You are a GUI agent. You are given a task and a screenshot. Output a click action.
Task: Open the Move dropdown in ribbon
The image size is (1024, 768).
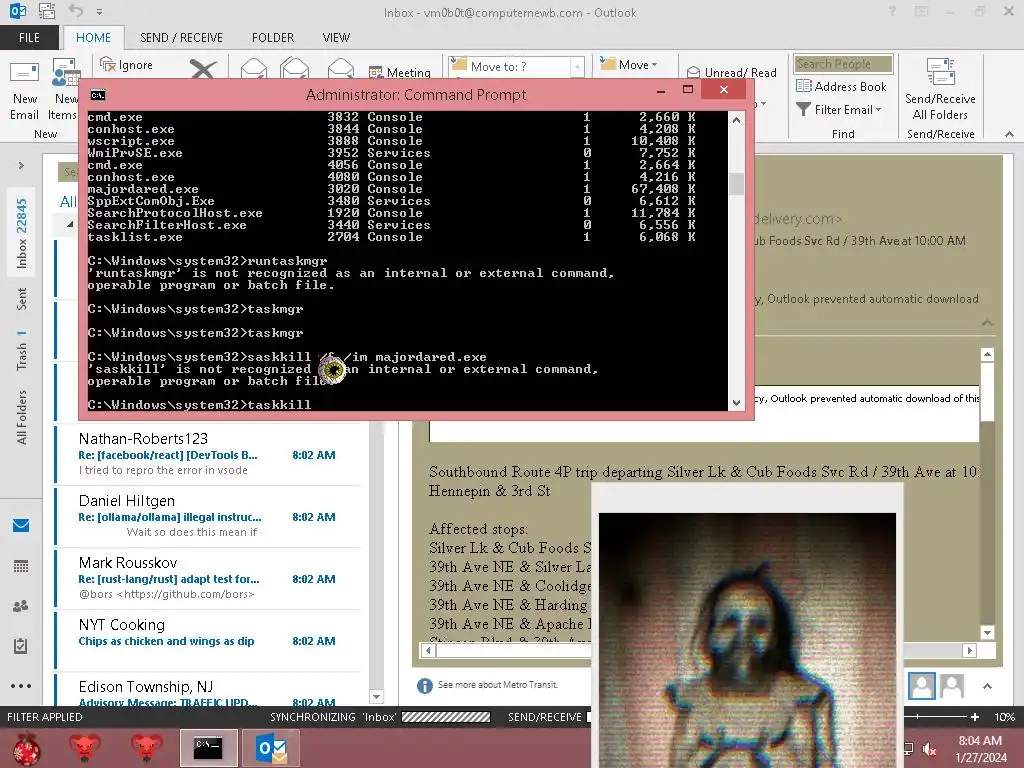click(x=629, y=65)
